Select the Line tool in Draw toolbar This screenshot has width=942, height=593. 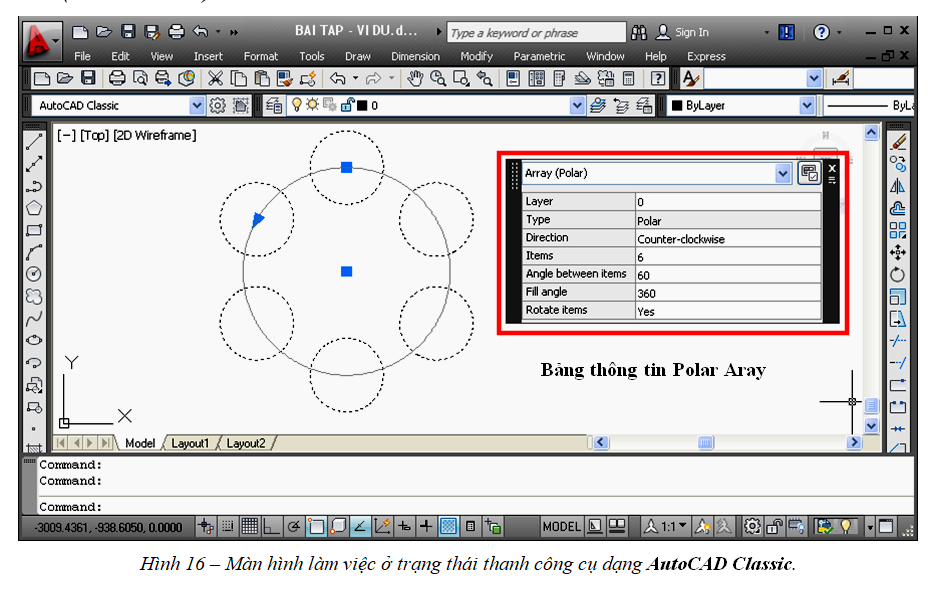point(34,142)
